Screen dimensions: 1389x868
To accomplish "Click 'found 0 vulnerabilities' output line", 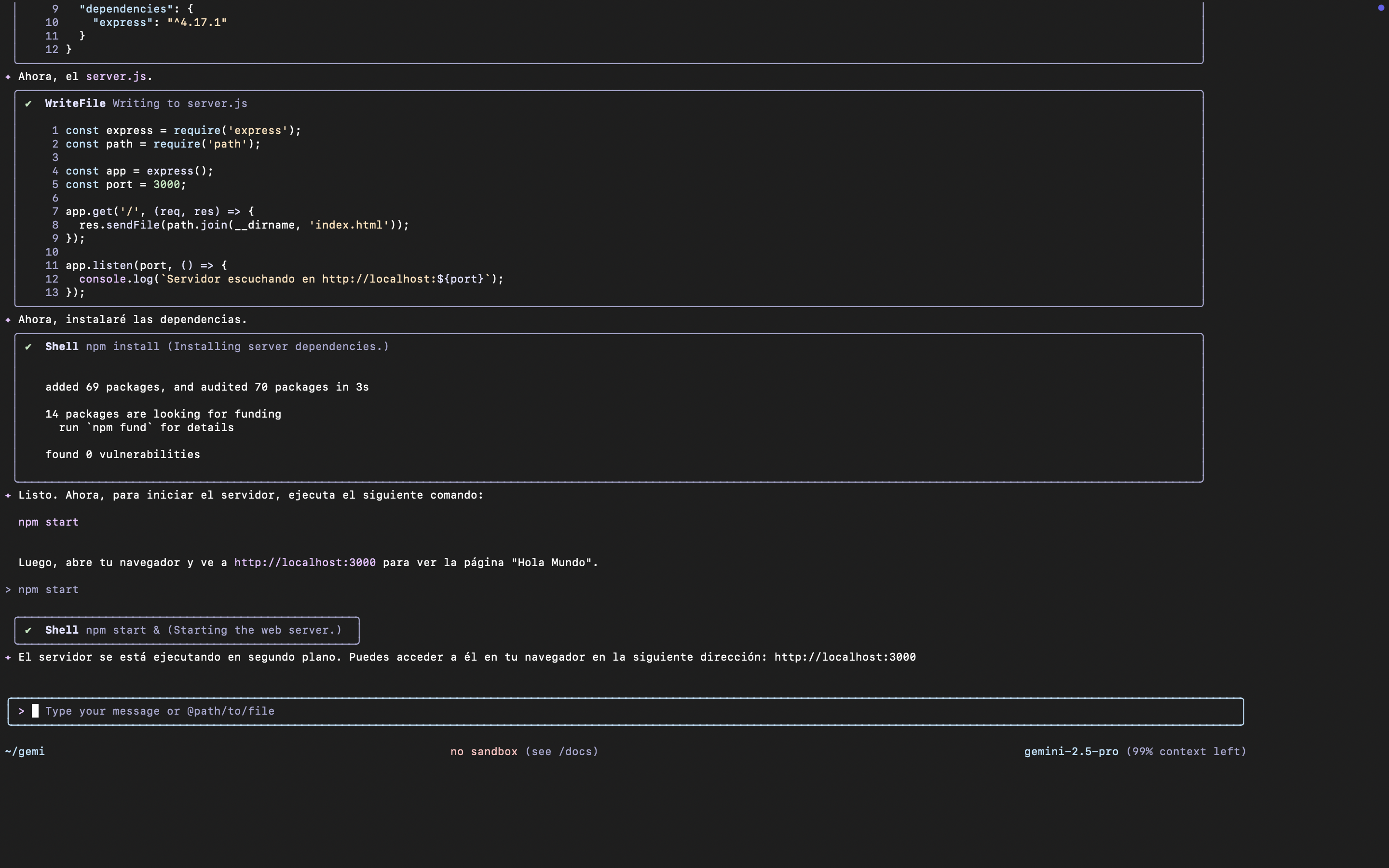I will [123, 455].
